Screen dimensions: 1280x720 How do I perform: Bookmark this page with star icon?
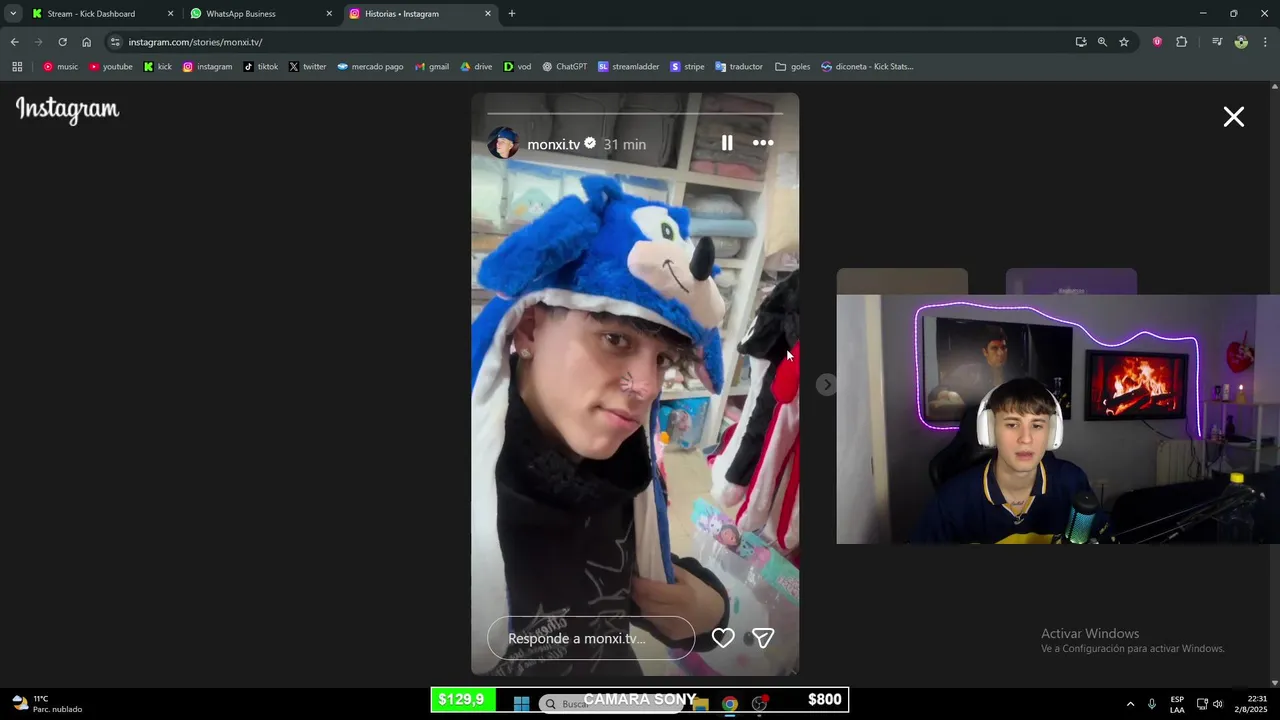coord(1124,42)
